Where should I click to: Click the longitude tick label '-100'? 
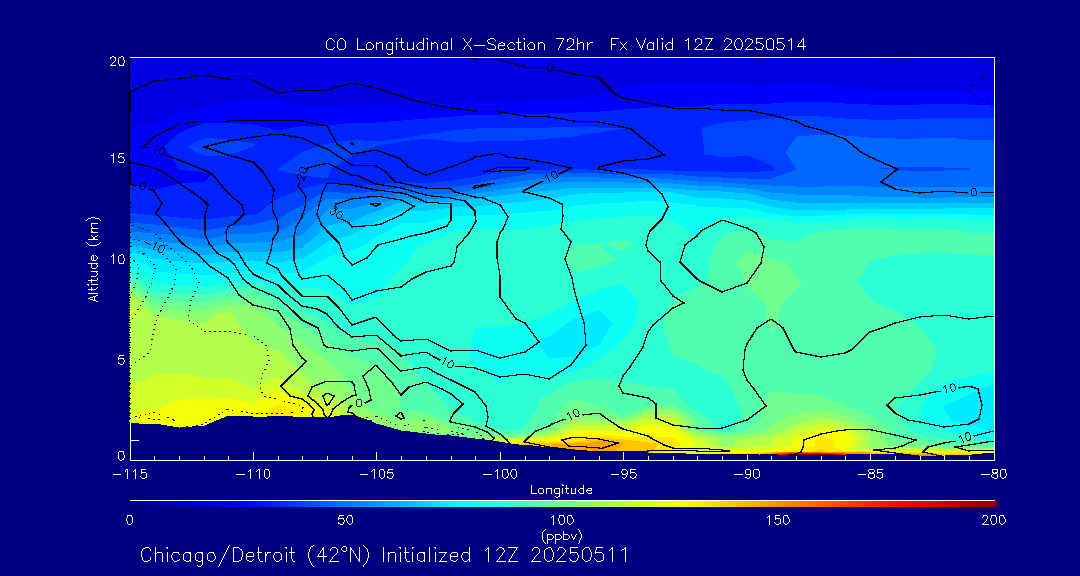coord(500,475)
